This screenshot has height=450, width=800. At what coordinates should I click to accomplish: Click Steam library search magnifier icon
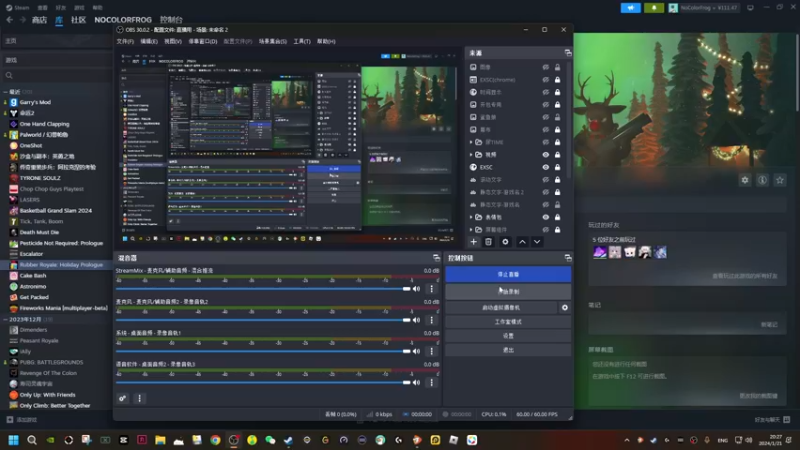[x=9, y=76]
